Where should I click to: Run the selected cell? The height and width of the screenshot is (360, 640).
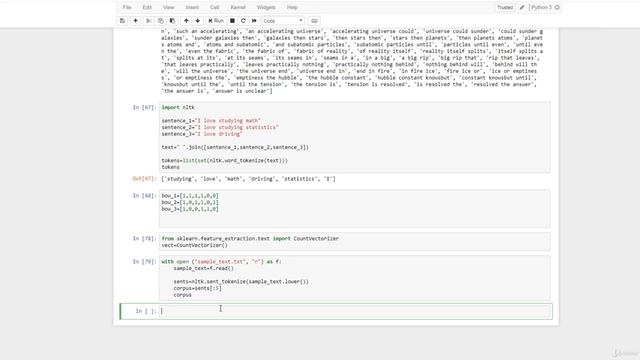pos(216,21)
